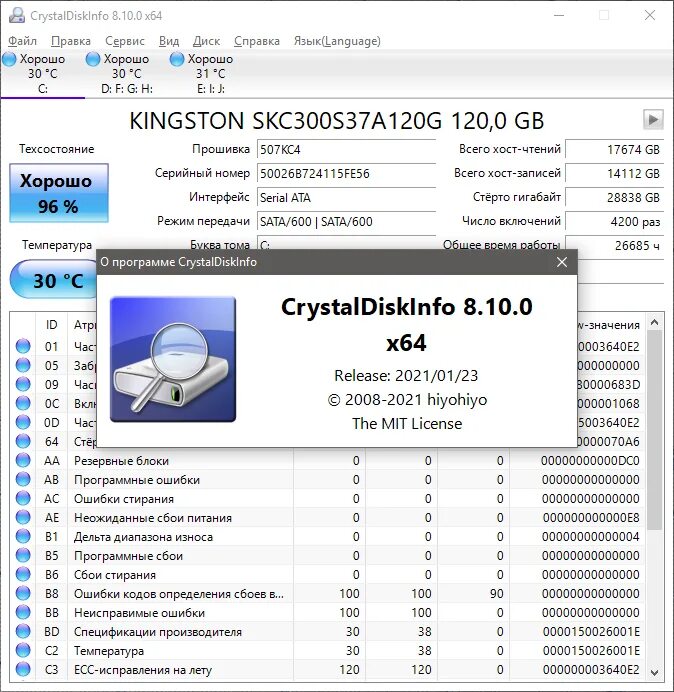The width and height of the screenshot is (674, 692).
Task: Click raw value 0000000000DC0
Action: pos(590,461)
